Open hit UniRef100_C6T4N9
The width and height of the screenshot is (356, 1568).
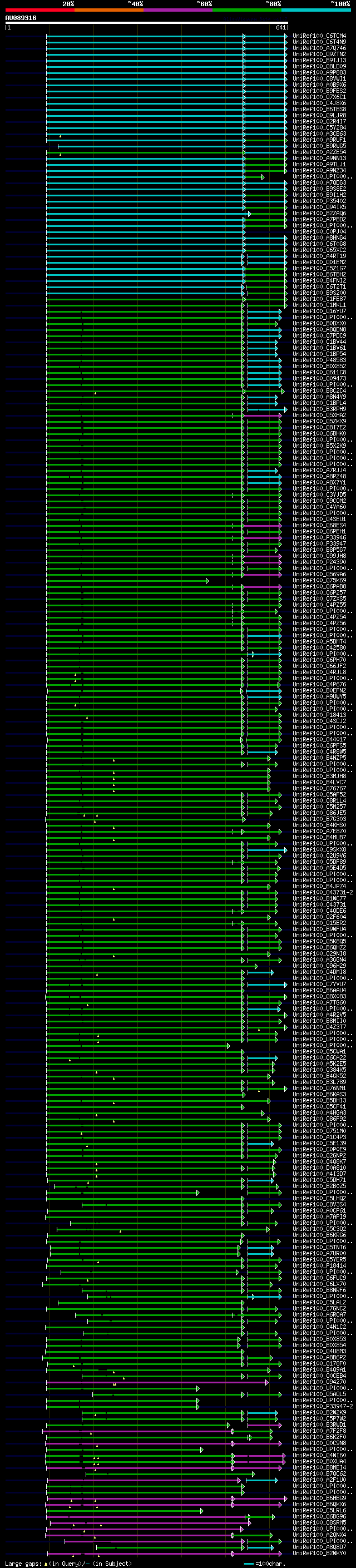tap(319, 42)
